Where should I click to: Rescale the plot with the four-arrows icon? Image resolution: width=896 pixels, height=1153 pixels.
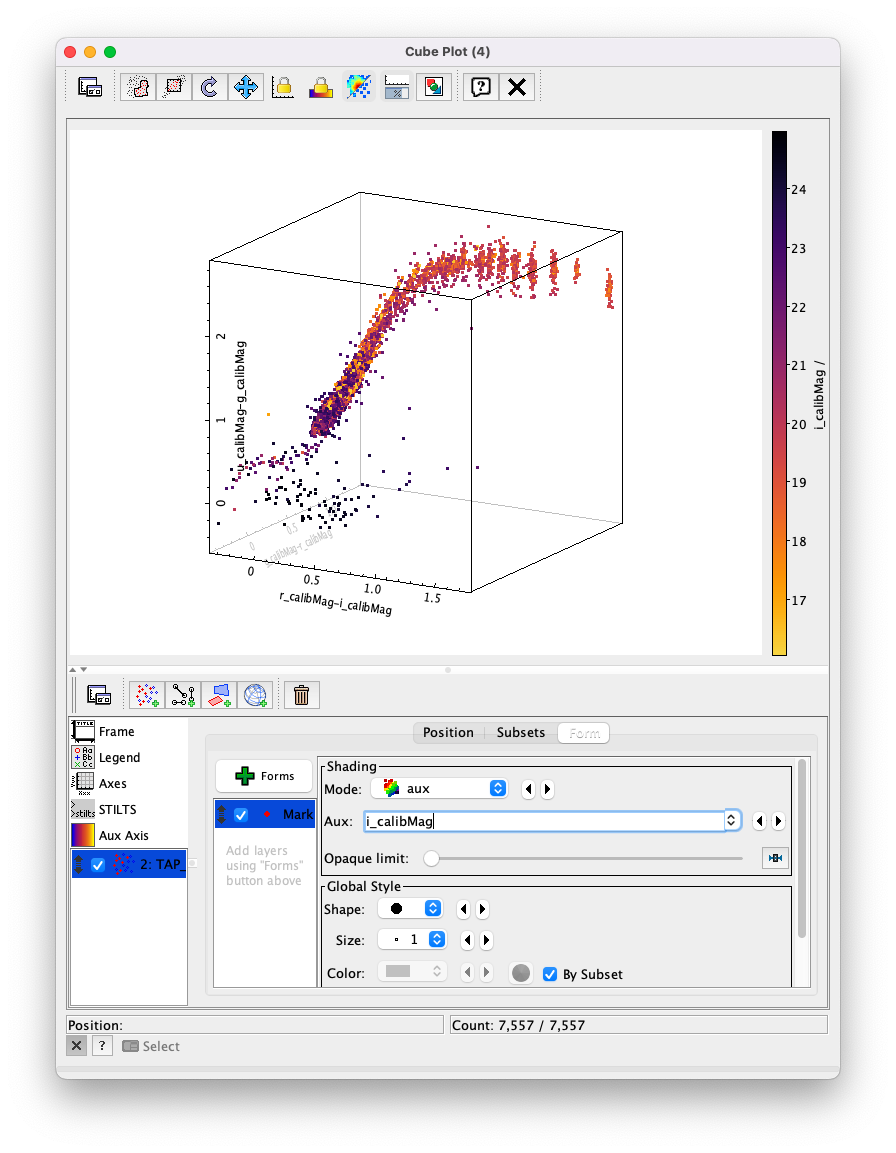click(246, 86)
